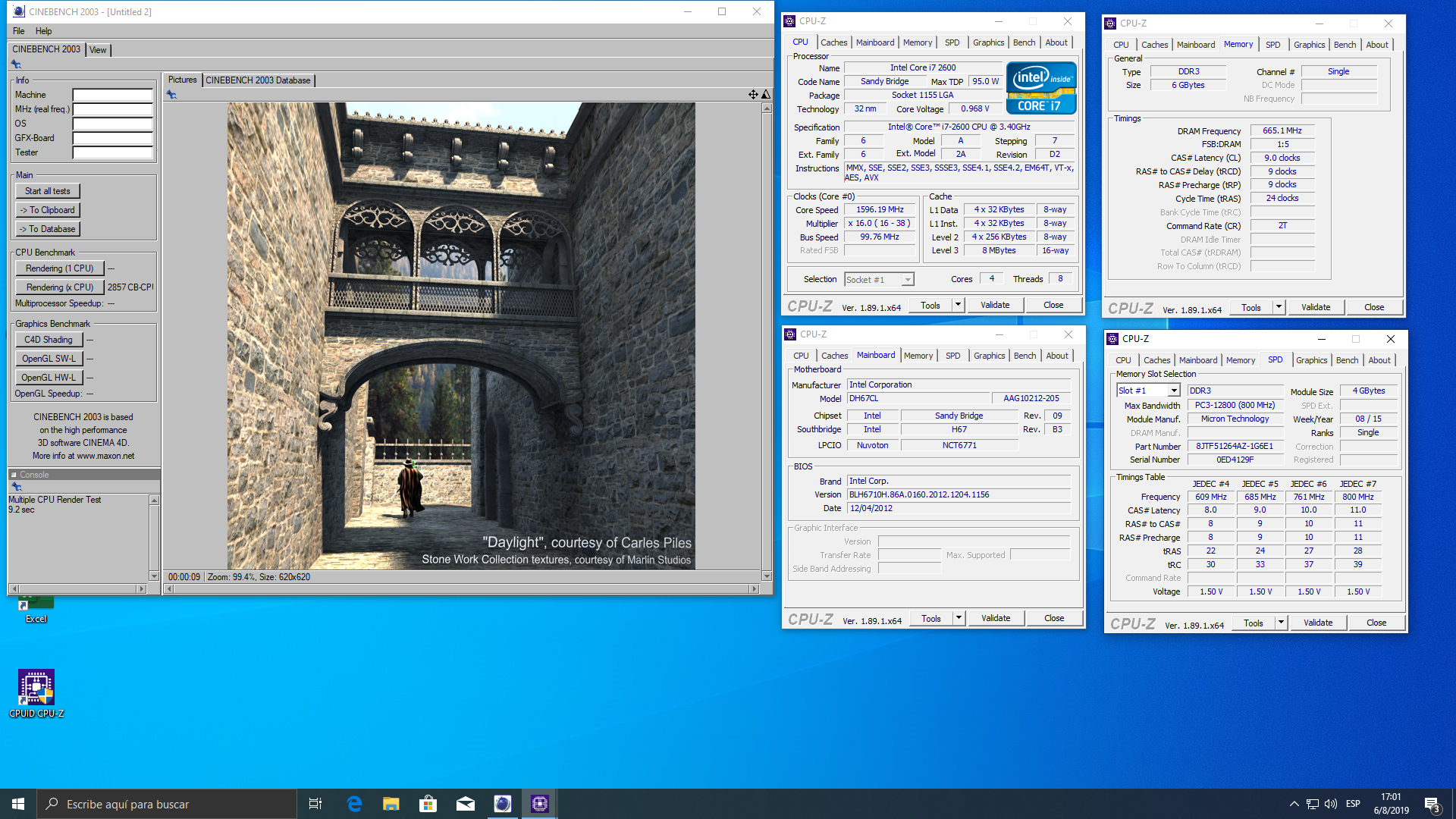Click the pin icon in the Console panel
1456x819 pixels.
(x=16, y=487)
